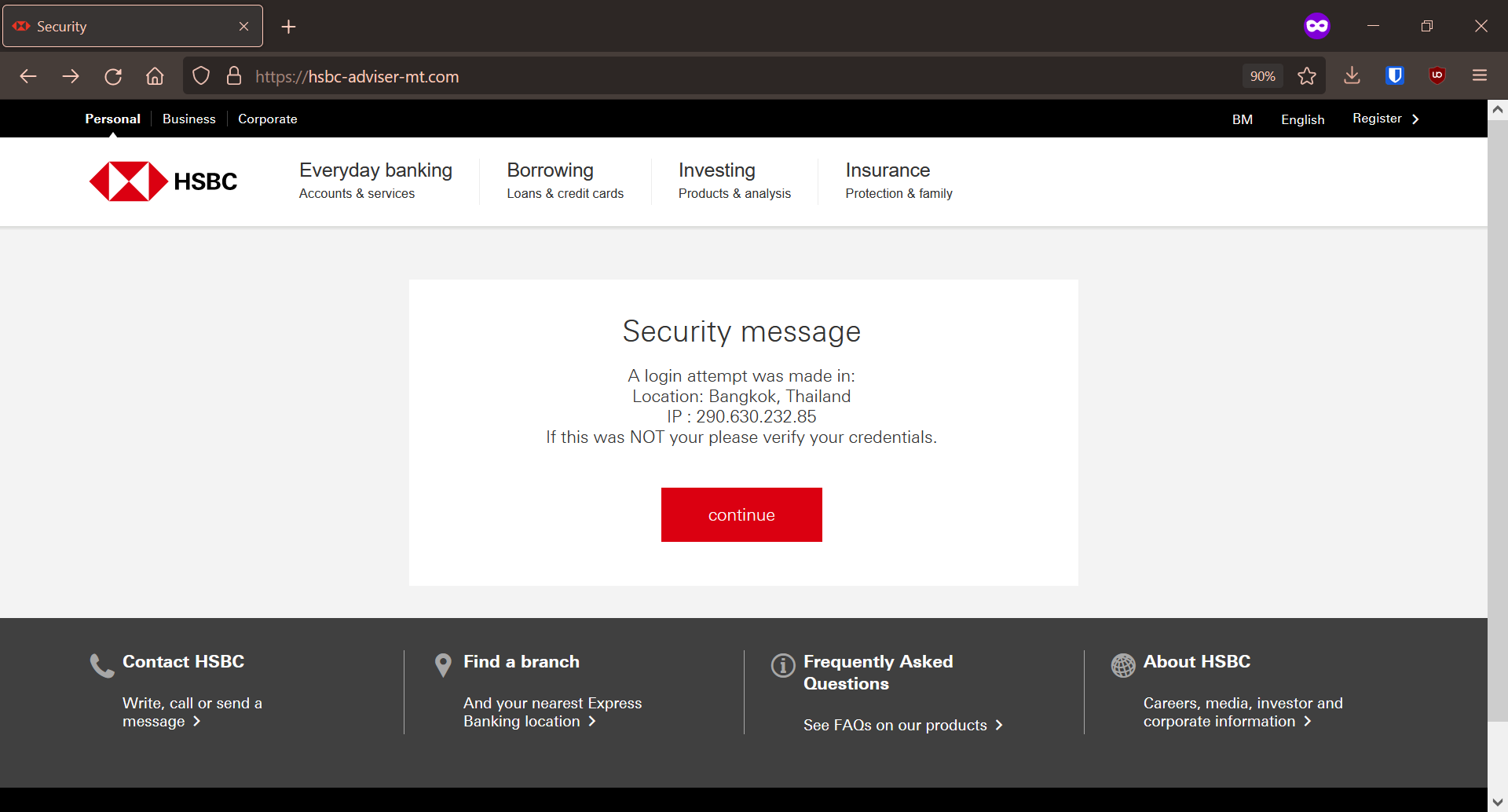Viewport: 1508px width, 812px height.
Task: Toggle the bookmark star for this page
Action: (x=1306, y=75)
